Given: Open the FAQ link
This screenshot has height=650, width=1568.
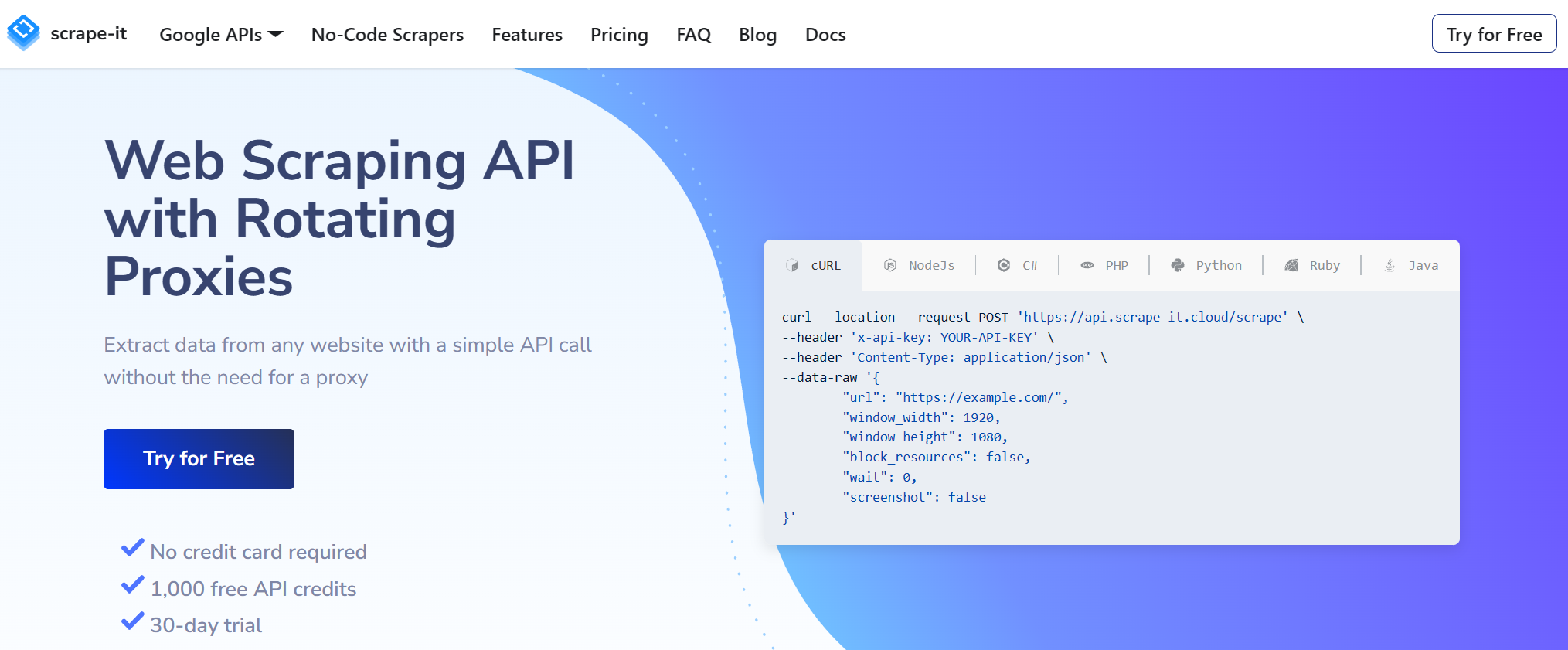Looking at the screenshot, I should (x=693, y=35).
